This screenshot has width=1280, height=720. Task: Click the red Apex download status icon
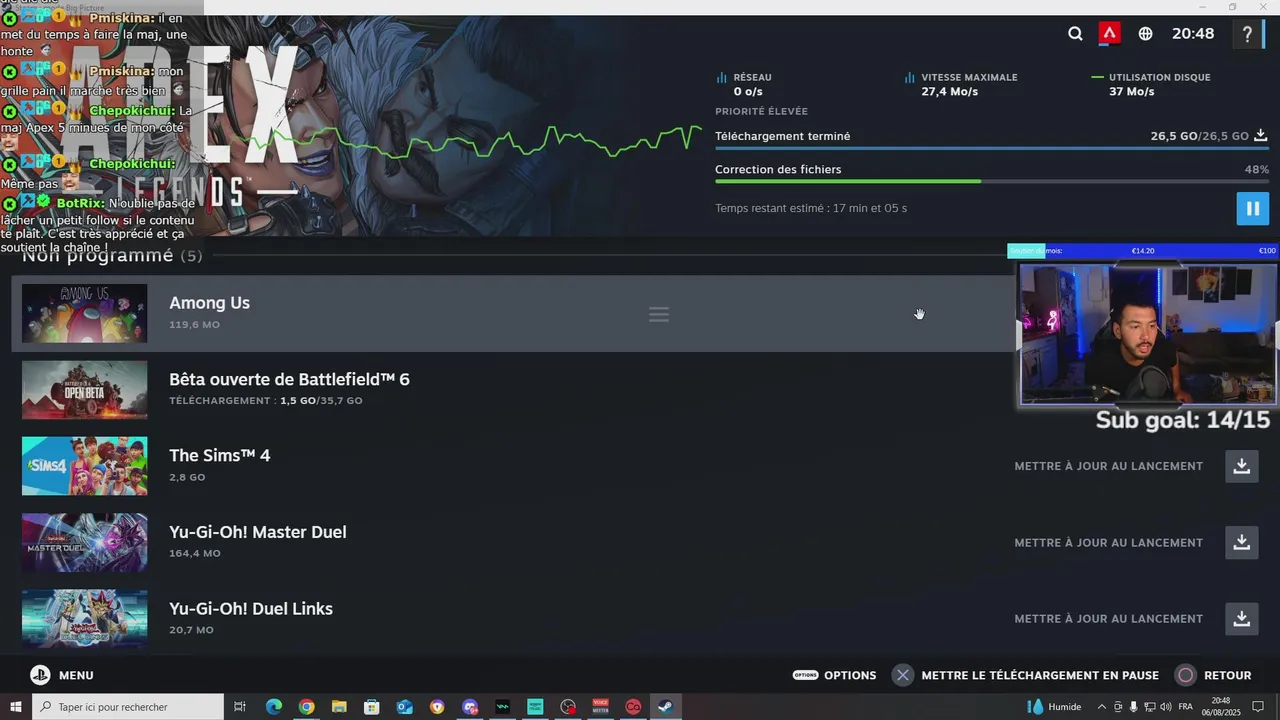pyautogui.click(x=1109, y=33)
